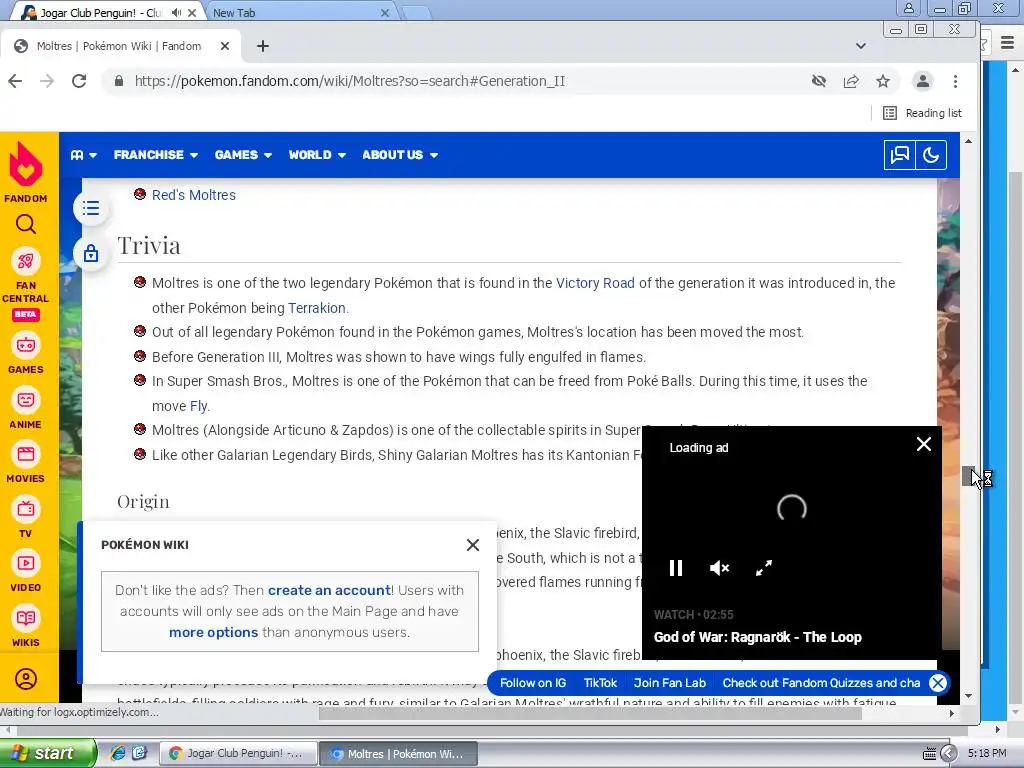Click the create an account link

click(329, 590)
